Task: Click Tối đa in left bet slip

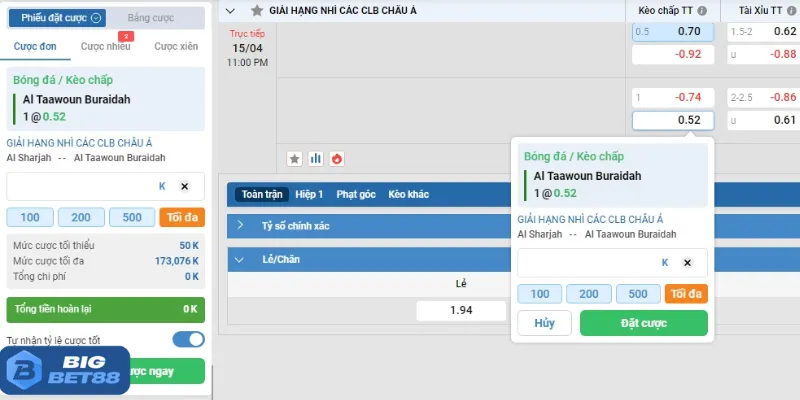Action: (x=182, y=217)
